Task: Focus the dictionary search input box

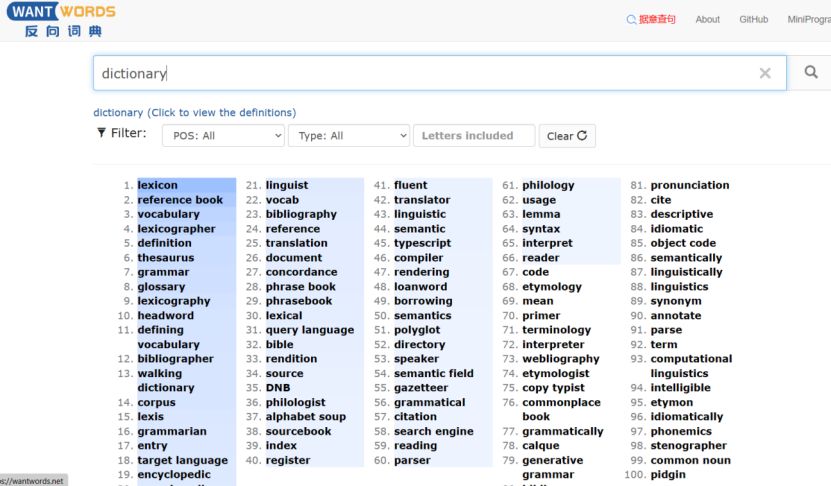Action: [x=420, y=73]
